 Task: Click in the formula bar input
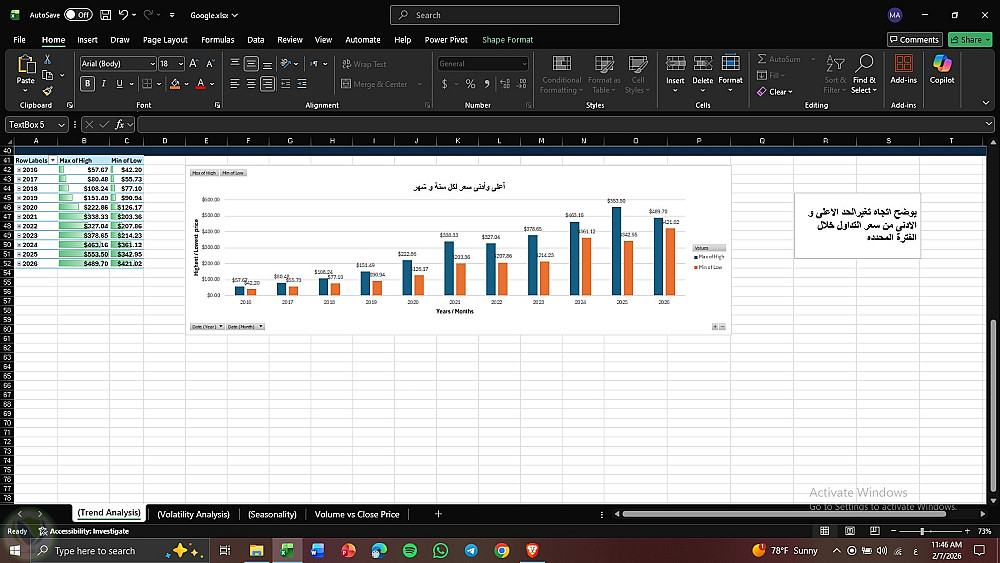coord(561,124)
